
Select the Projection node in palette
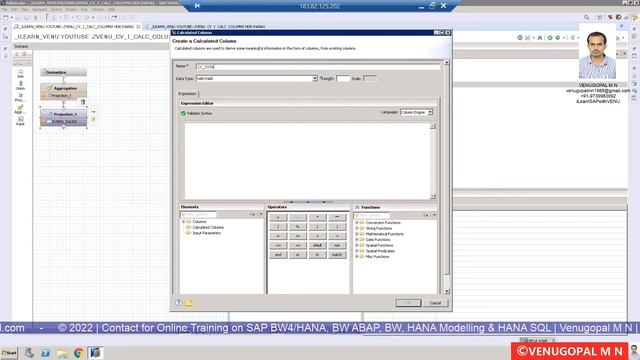click(x=20, y=97)
